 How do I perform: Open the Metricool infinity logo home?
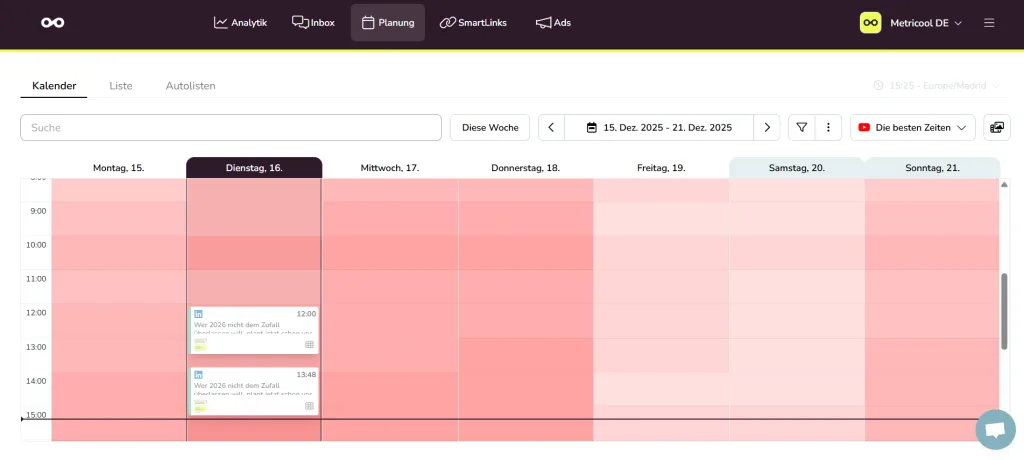pyautogui.click(x=52, y=23)
